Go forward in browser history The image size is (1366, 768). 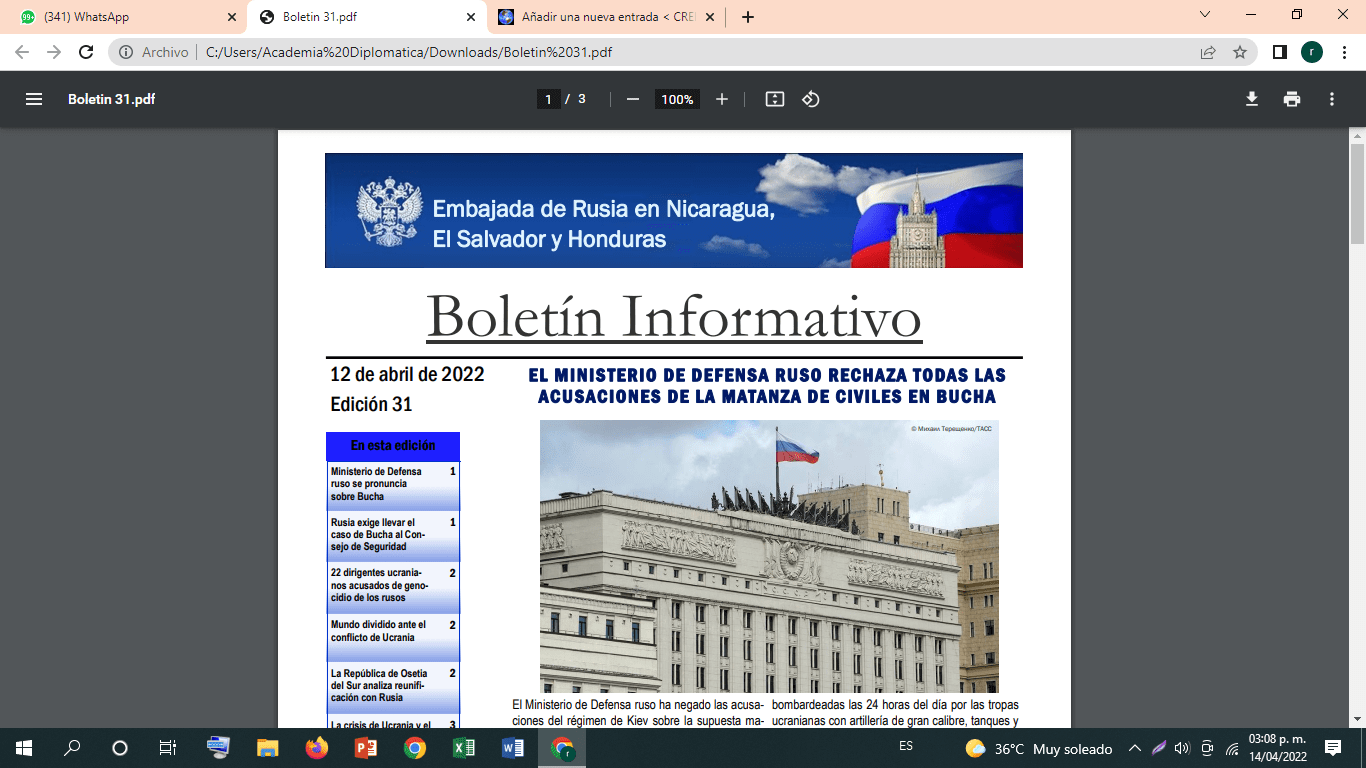pos(54,52)
